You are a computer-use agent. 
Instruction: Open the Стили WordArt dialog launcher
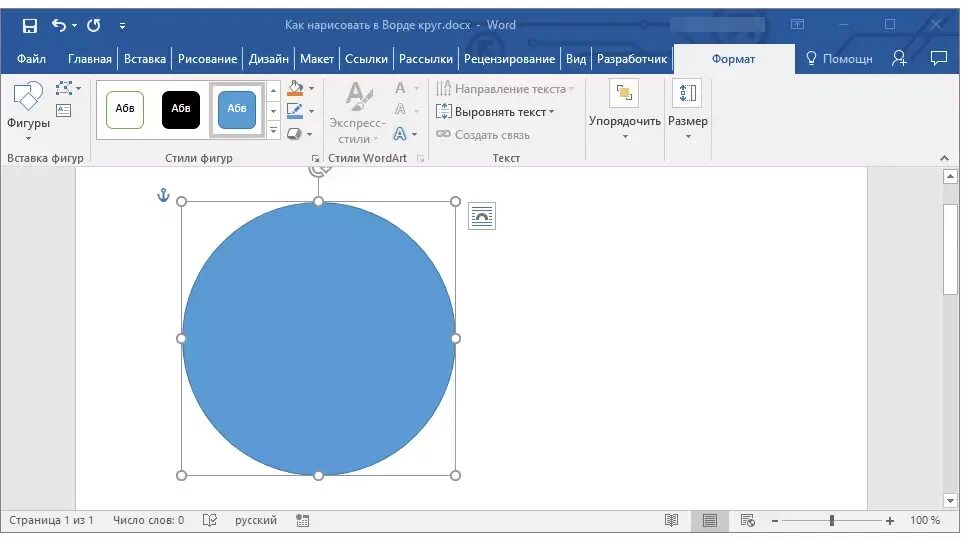(x=420, y=159)
